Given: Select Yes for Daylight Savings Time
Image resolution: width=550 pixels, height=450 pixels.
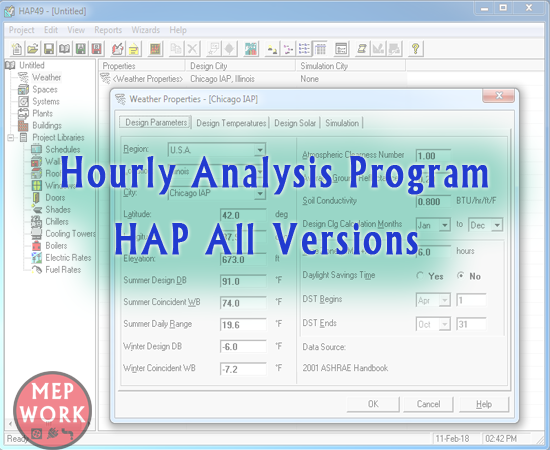Looking at the screenshot, I should [420, 275].
